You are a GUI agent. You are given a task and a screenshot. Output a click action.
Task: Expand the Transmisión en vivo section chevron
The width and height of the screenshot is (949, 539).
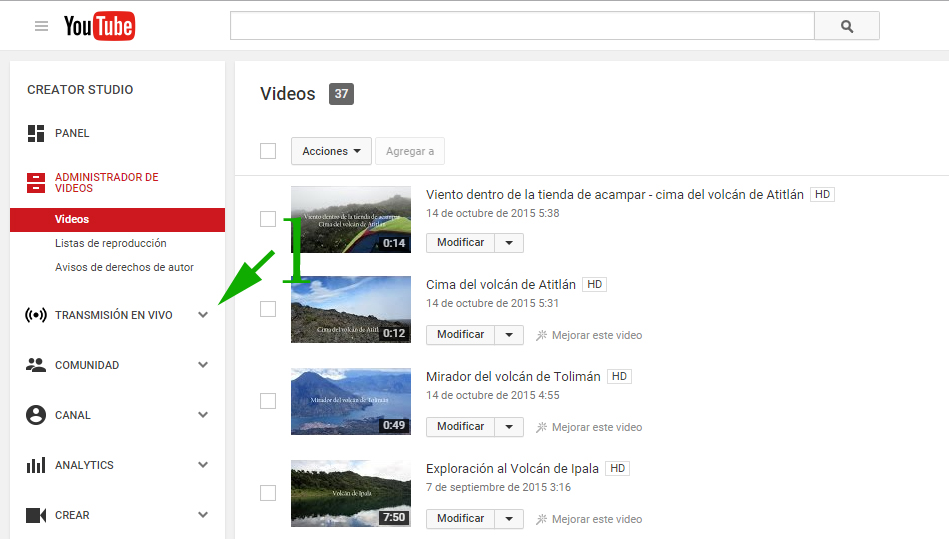pyautogui.click(x=203, y=315)
